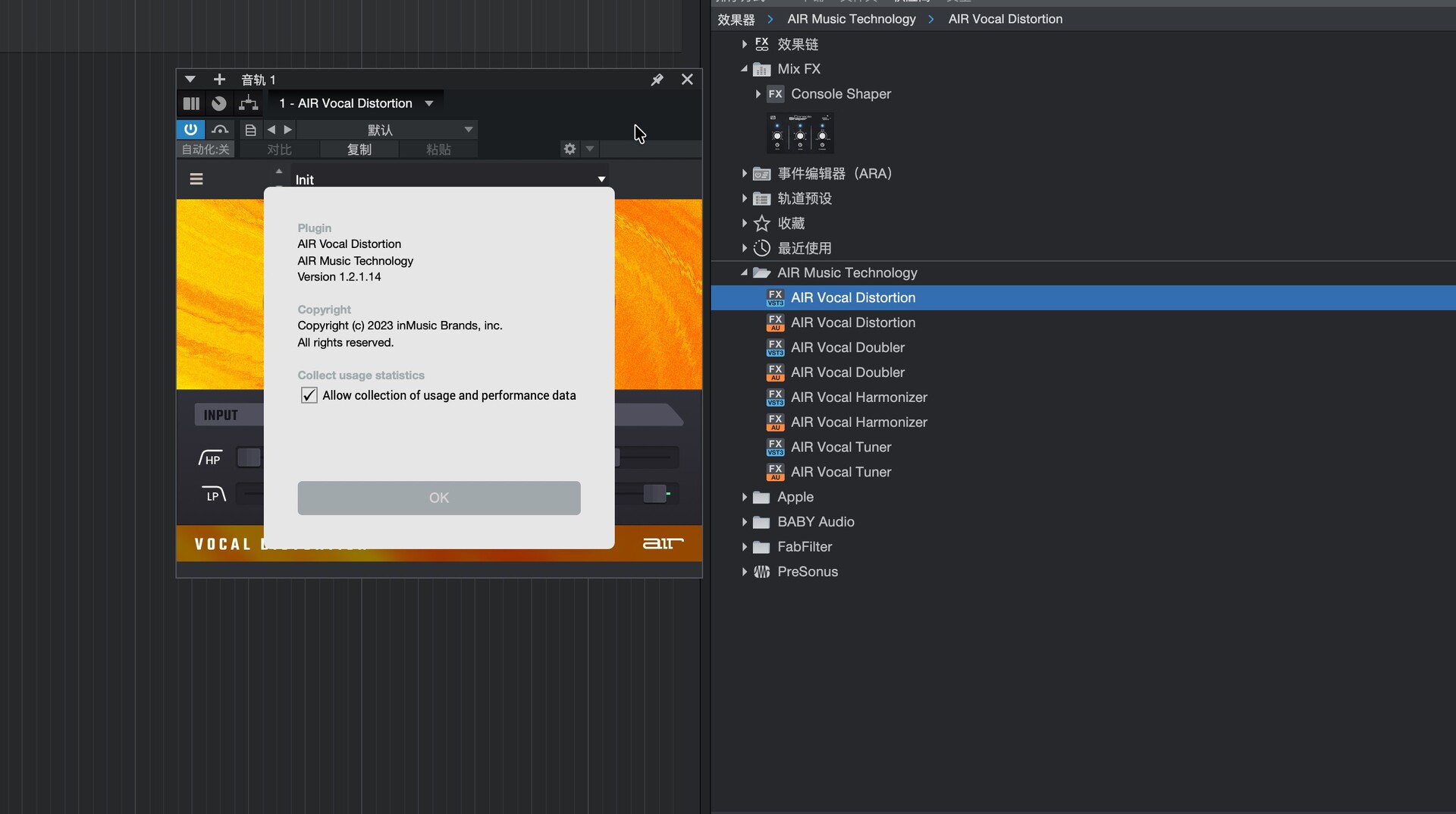Click the 复制 copy button
1456x814 pixels.
[359, 149]
